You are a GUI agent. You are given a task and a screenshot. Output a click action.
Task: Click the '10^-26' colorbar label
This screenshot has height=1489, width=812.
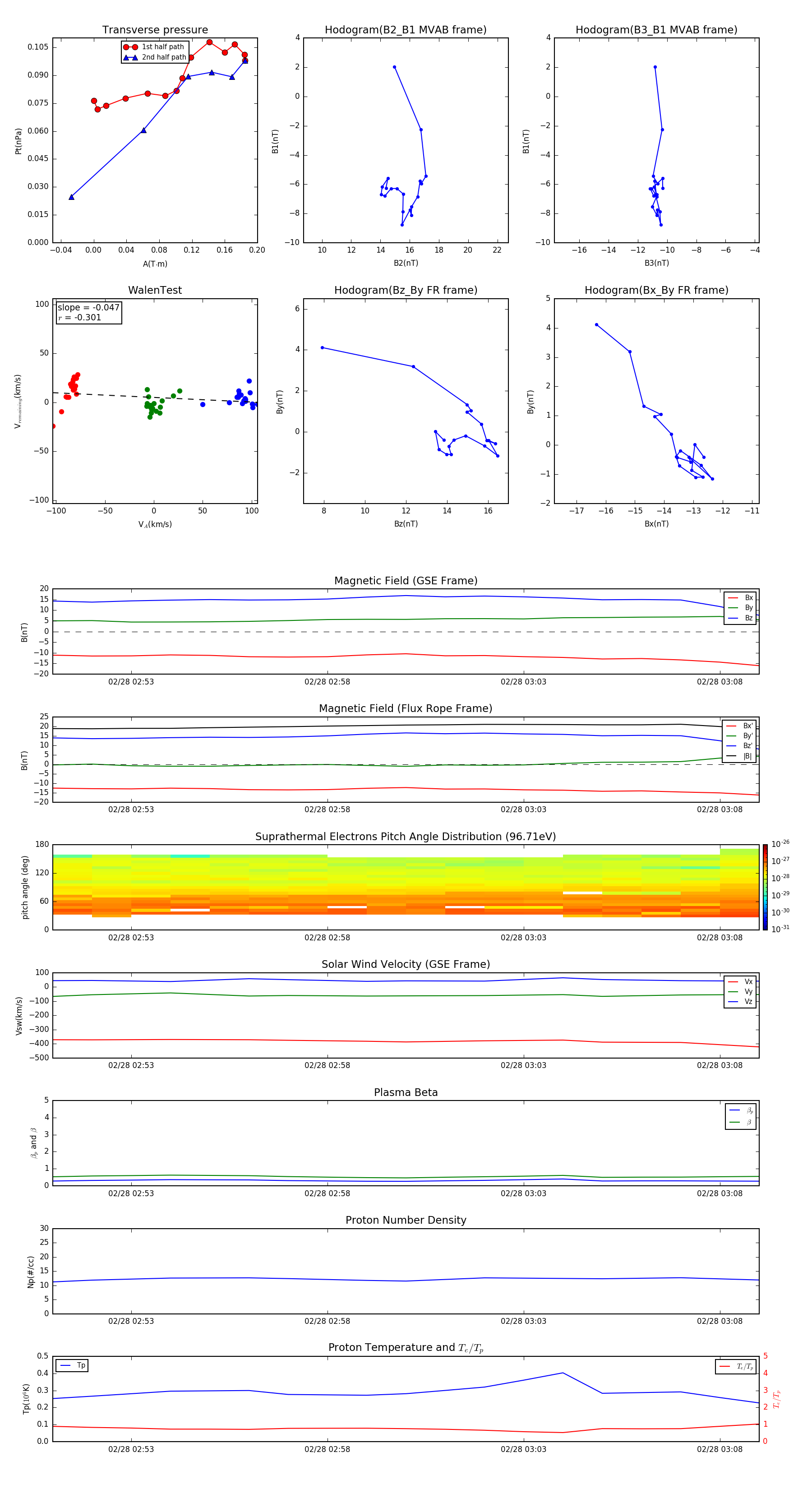(x=780, y=844)
